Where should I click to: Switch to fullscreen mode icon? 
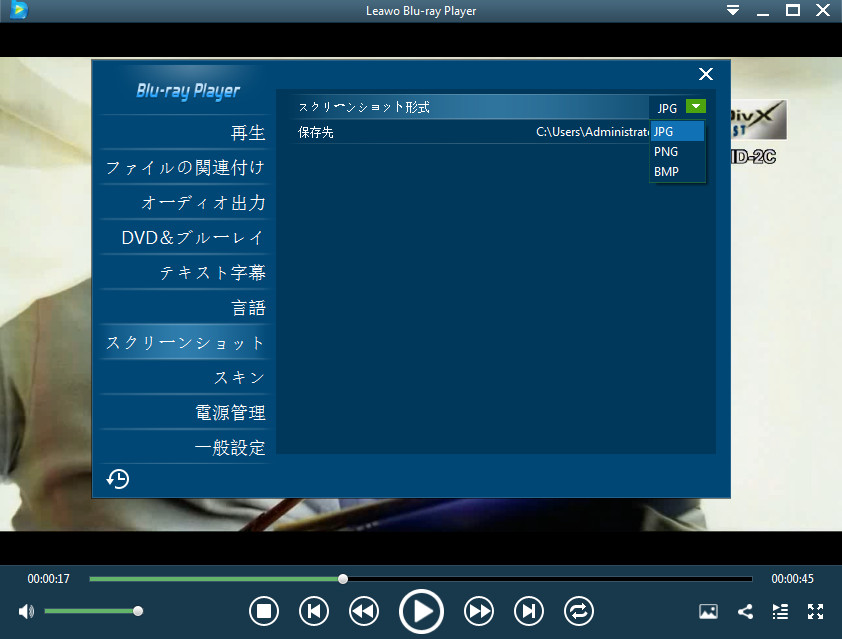(x=815, y=611)
